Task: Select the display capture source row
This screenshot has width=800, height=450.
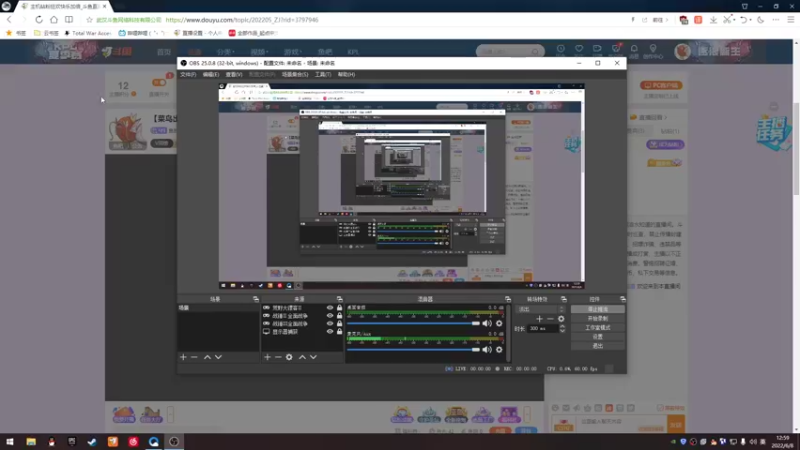Action: [302, 332]
